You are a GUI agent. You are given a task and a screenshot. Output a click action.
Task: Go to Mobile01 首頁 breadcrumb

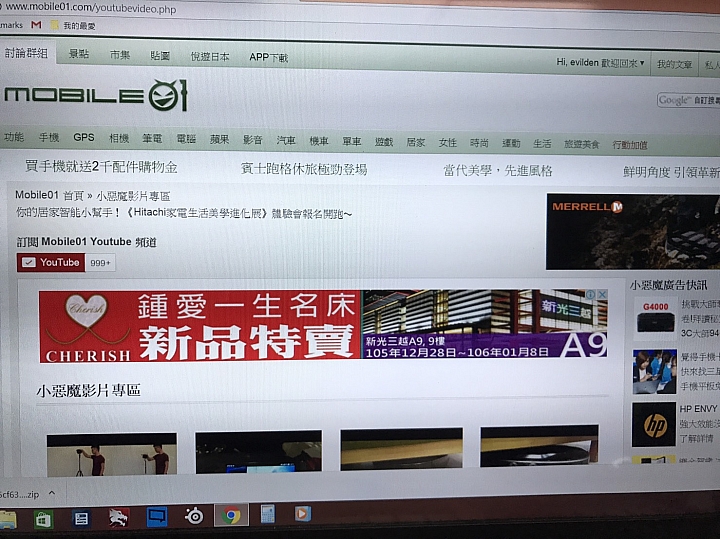coord(50,195)
